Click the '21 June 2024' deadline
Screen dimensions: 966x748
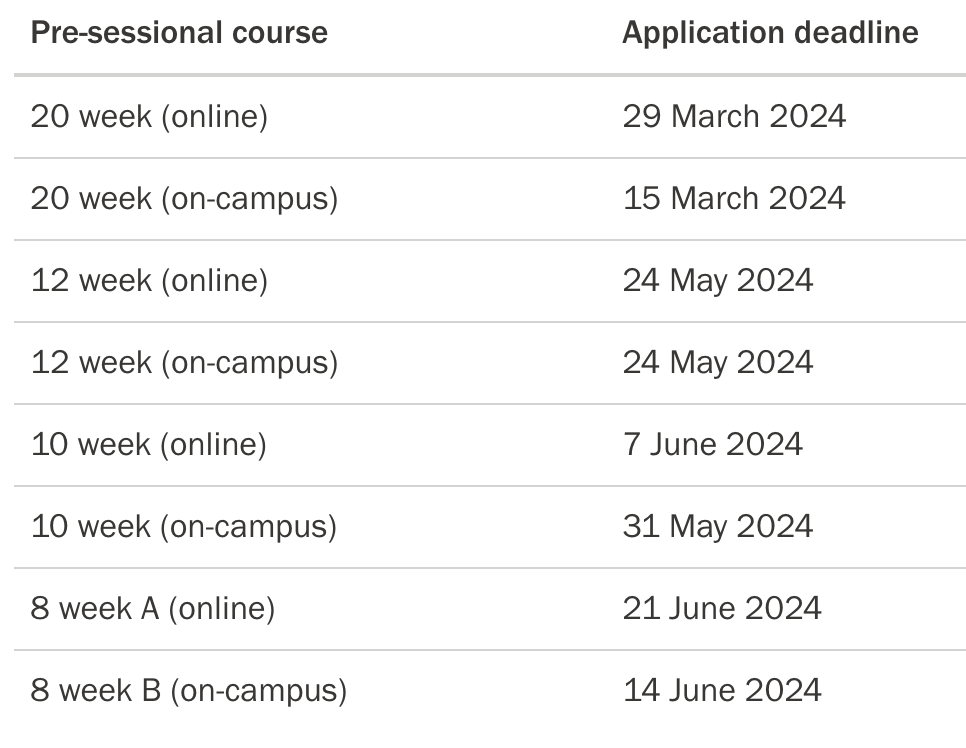click(x=722, y=609)
